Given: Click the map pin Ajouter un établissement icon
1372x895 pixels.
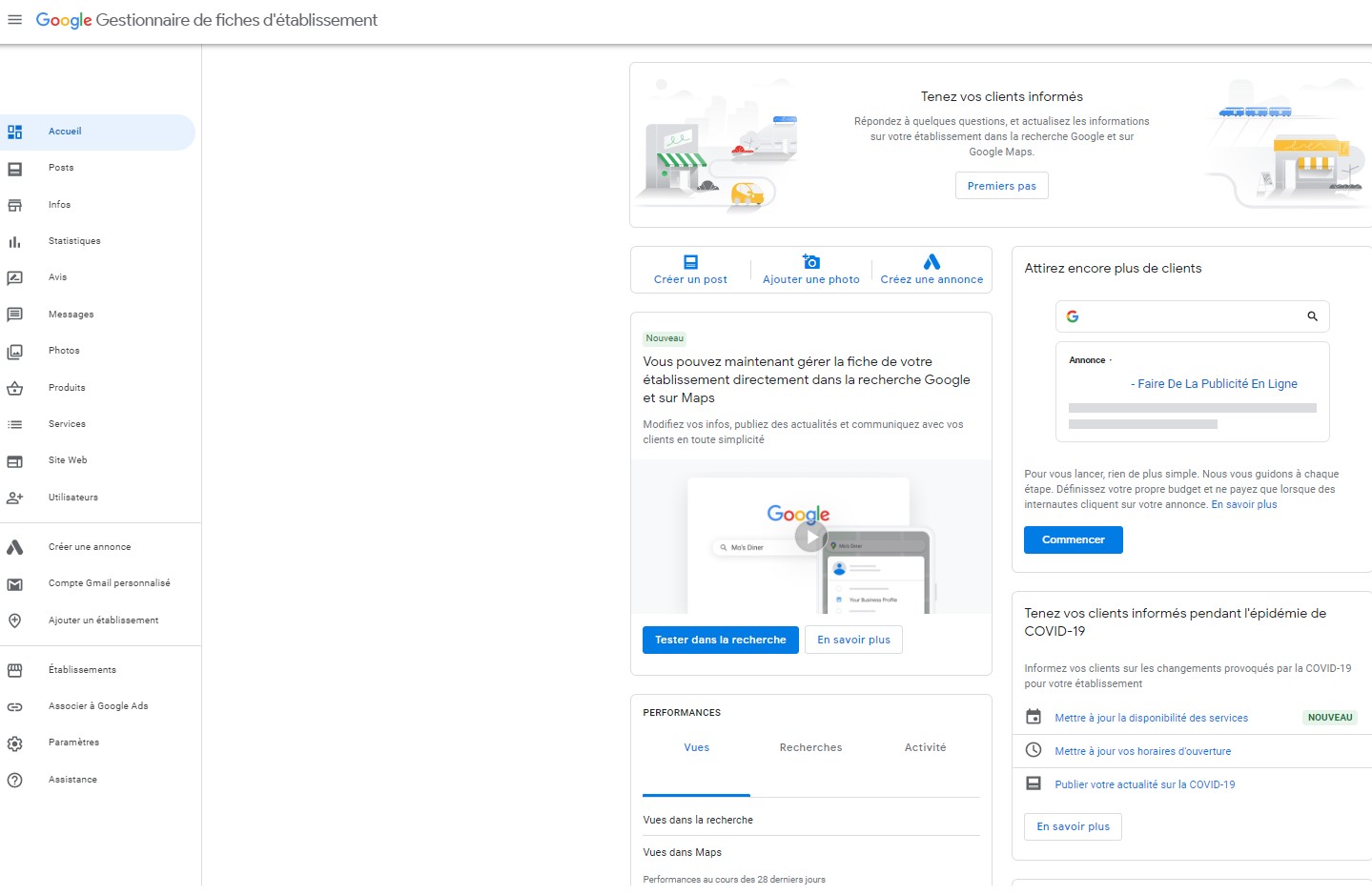Looking at the screenshot, I should 14,620.
